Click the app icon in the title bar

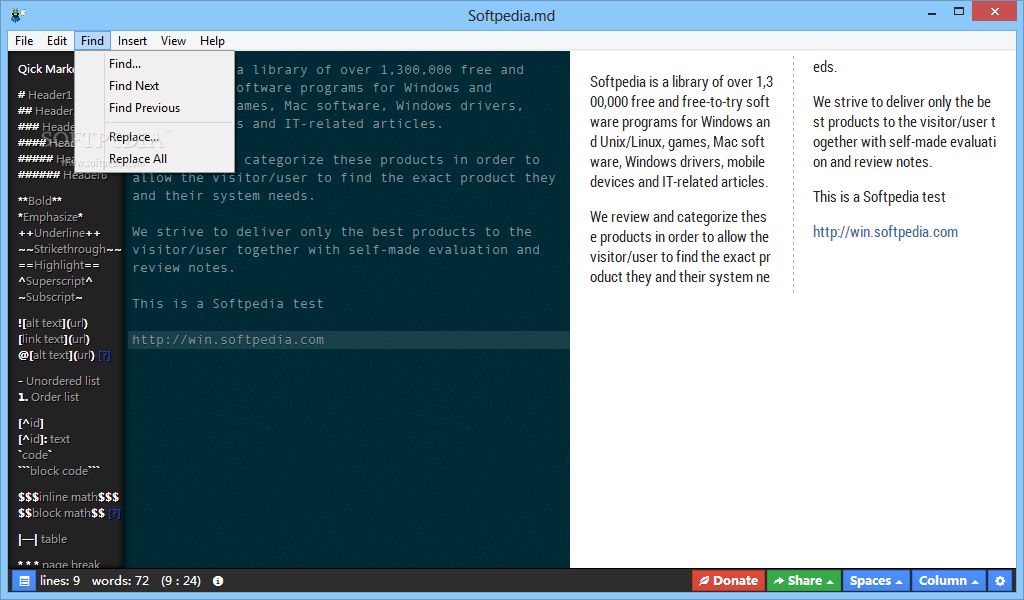click(18, 14)
